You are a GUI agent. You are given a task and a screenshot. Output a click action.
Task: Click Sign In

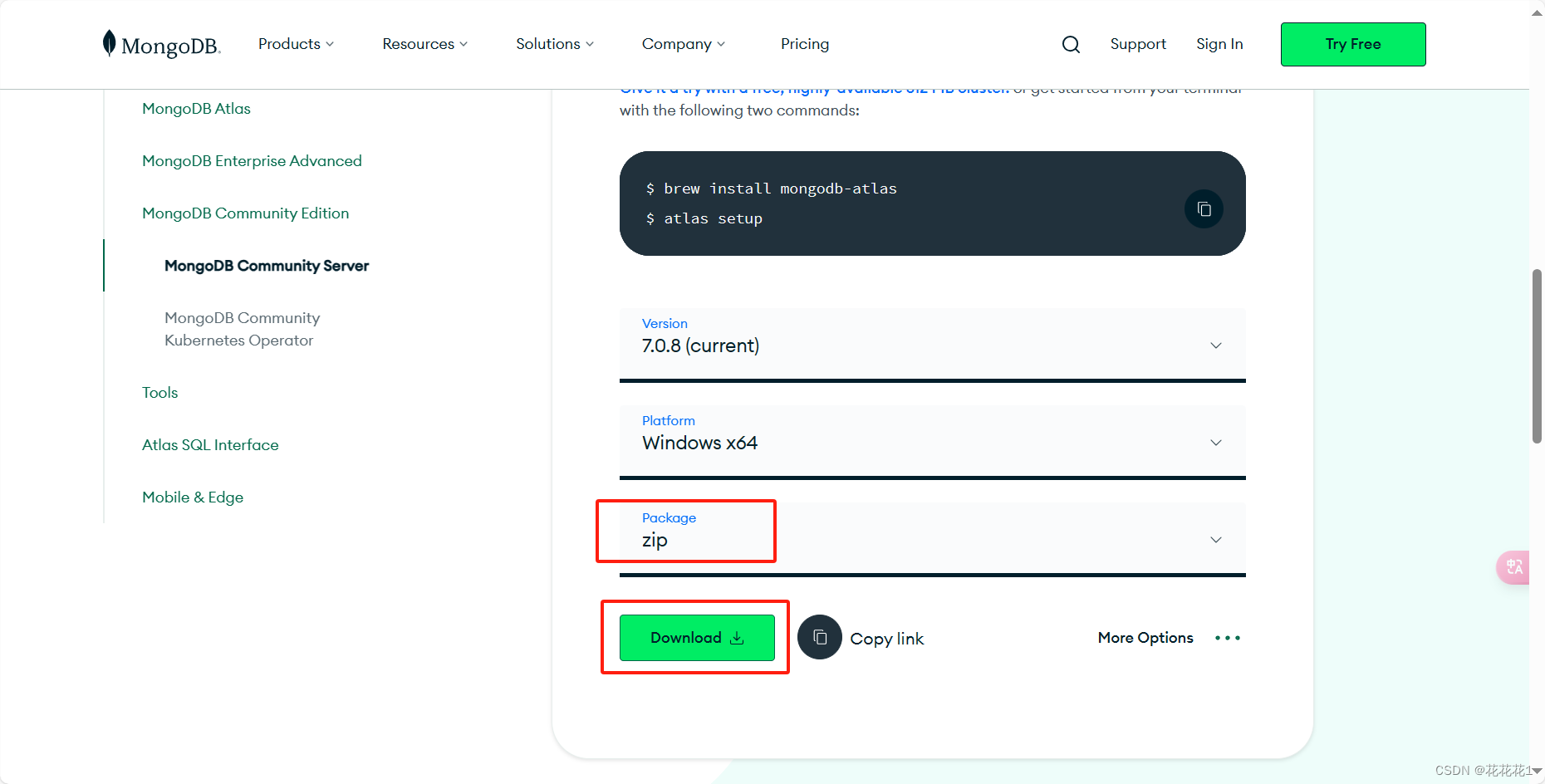tap(1219, 44)
